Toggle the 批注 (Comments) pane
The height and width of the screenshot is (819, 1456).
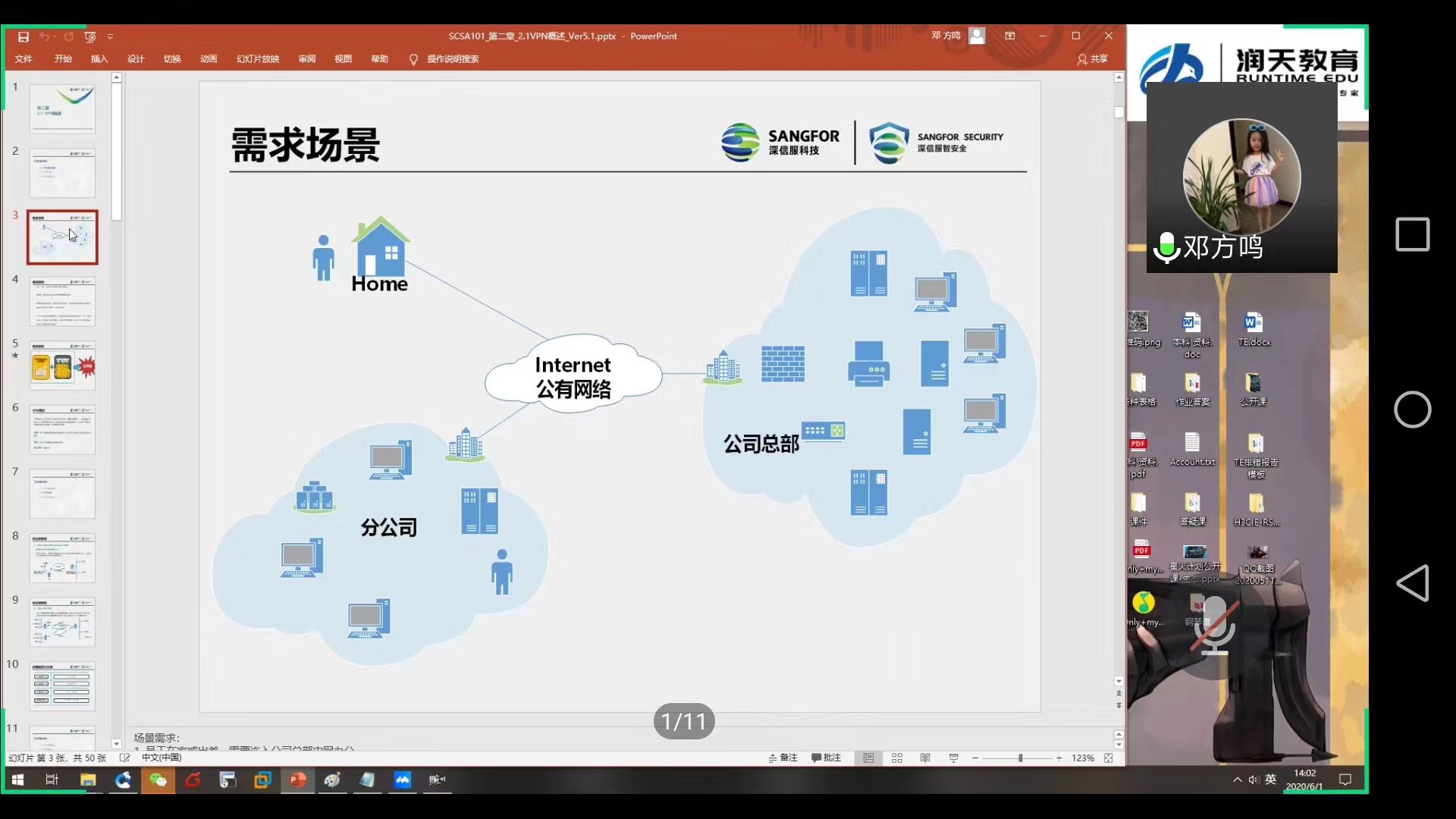coord(827,758)
